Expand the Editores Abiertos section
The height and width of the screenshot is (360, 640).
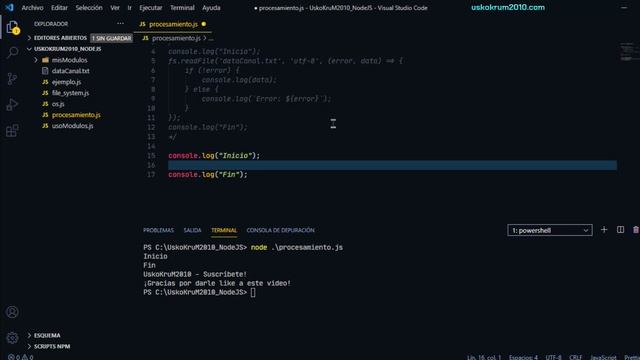point(60,38)
